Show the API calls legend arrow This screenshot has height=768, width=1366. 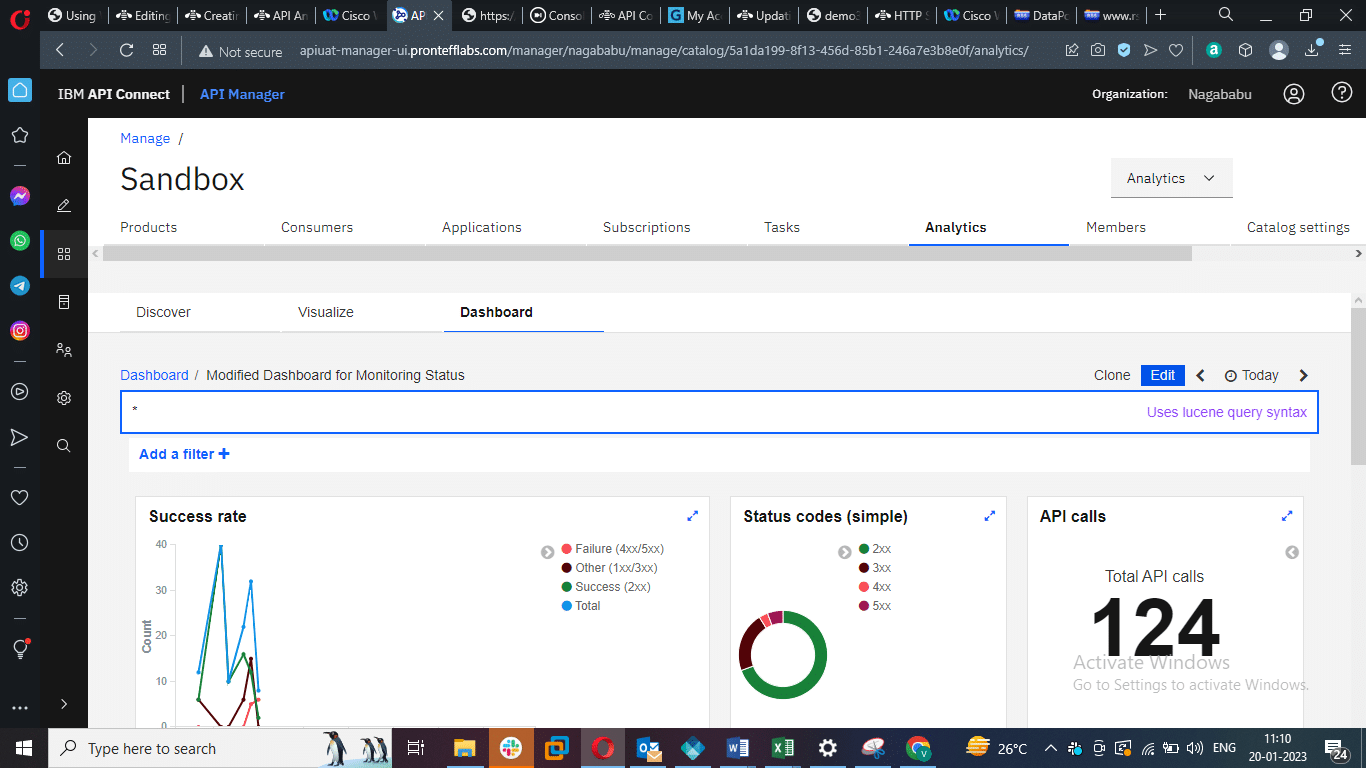1292,552
